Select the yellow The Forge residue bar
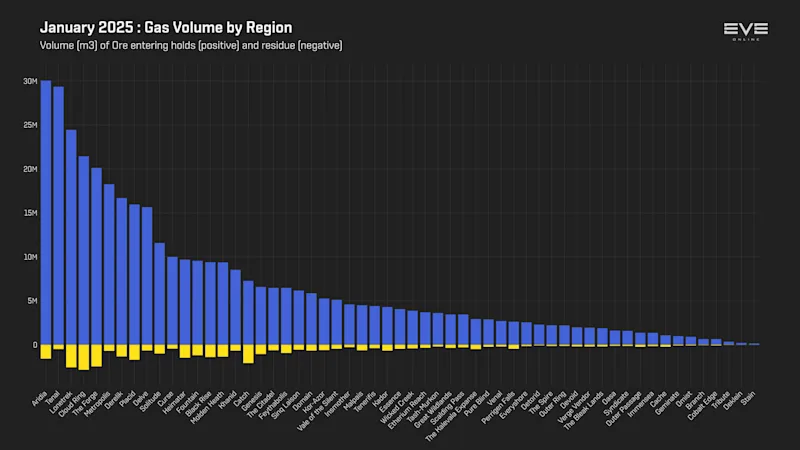Viewport: 800px width, 450px height. click(x=96, y=356)
